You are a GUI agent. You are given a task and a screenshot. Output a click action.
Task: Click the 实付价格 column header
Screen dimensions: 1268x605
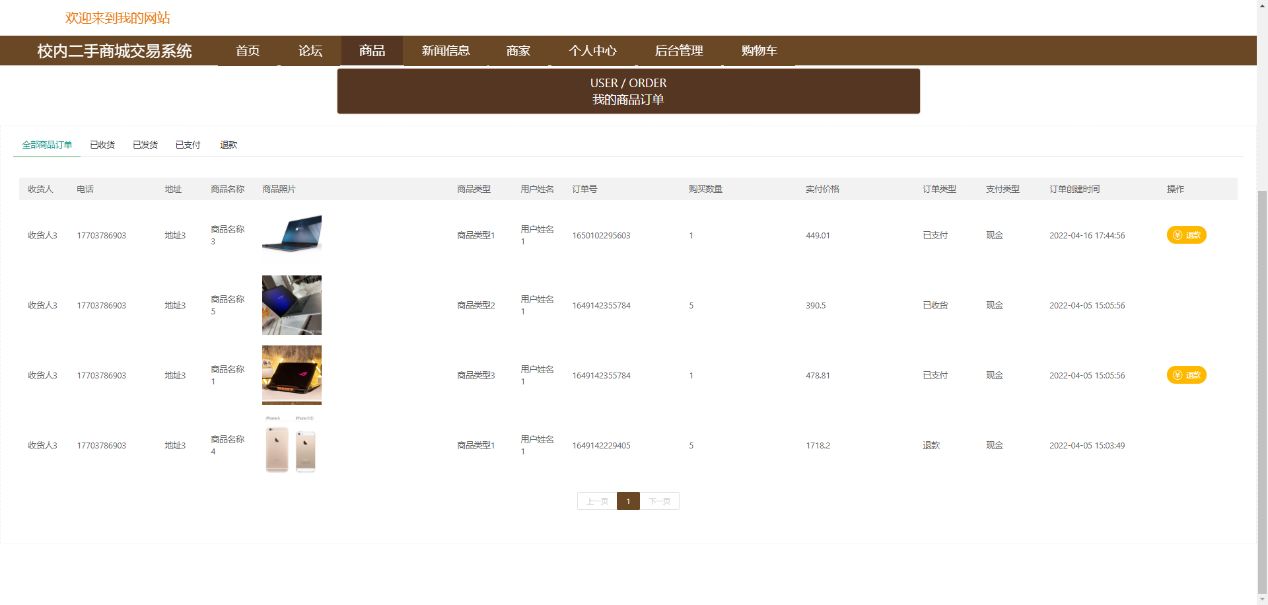(x=822, y=189)
